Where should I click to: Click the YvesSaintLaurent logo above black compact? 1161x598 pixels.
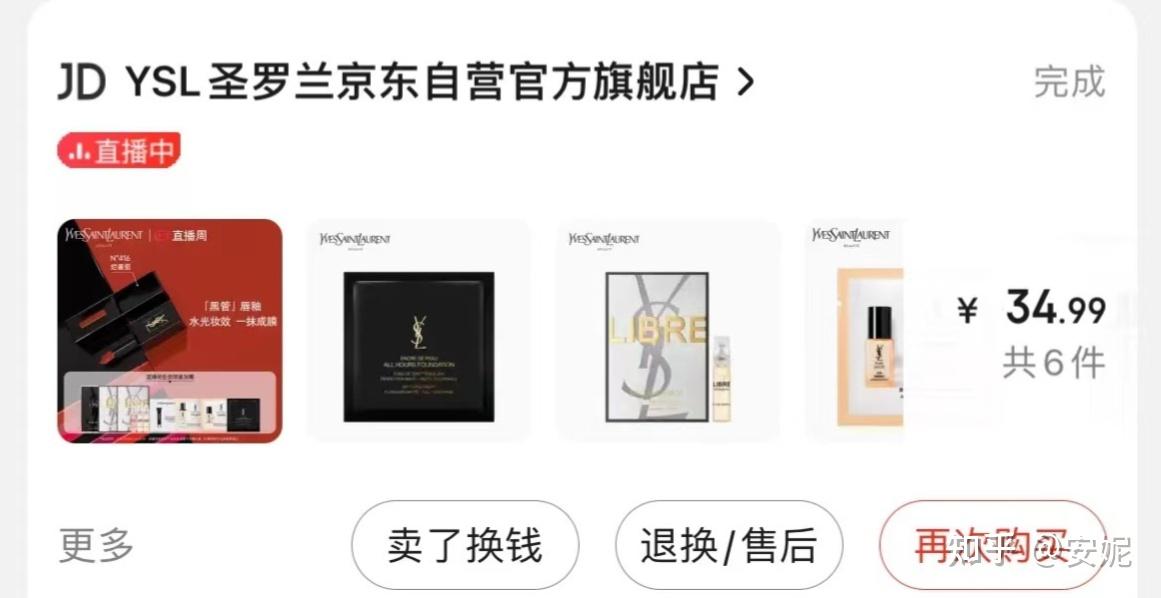(355, 239)
